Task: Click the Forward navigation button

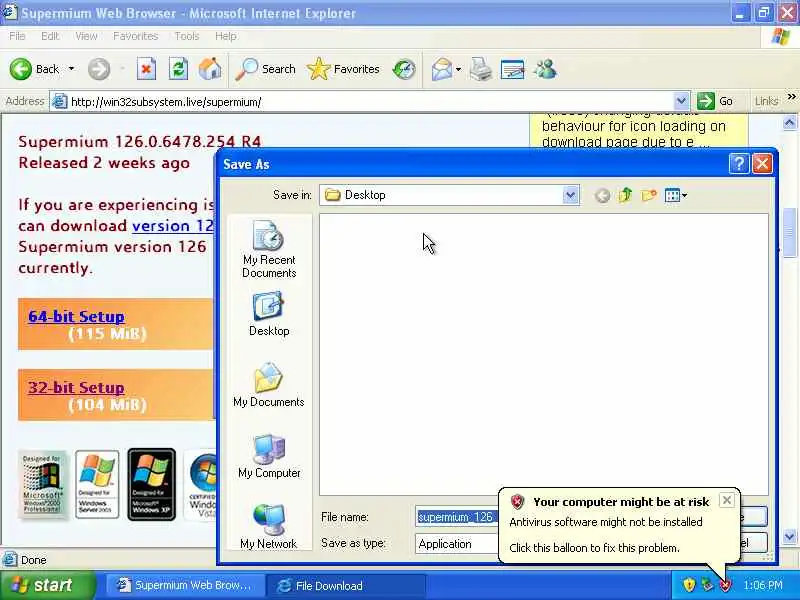Action: 99,69
